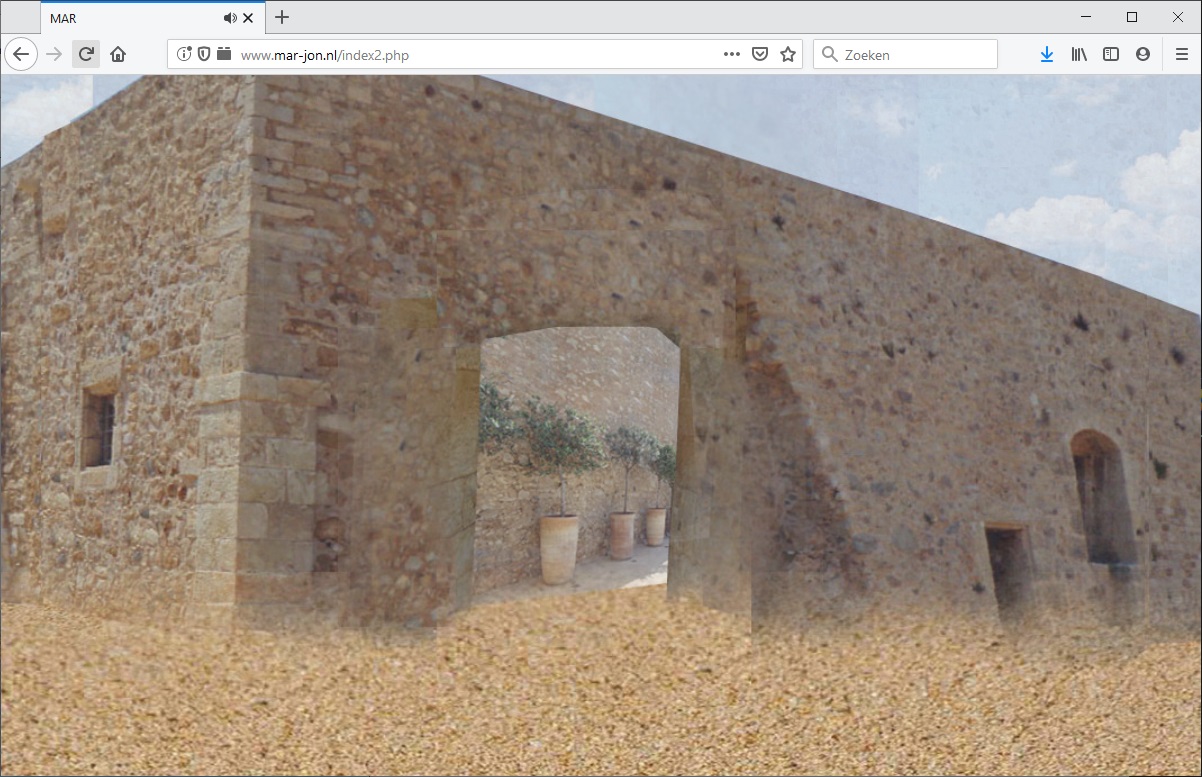
Task: Toggle the sidebar view
Action: (1111, 54)
